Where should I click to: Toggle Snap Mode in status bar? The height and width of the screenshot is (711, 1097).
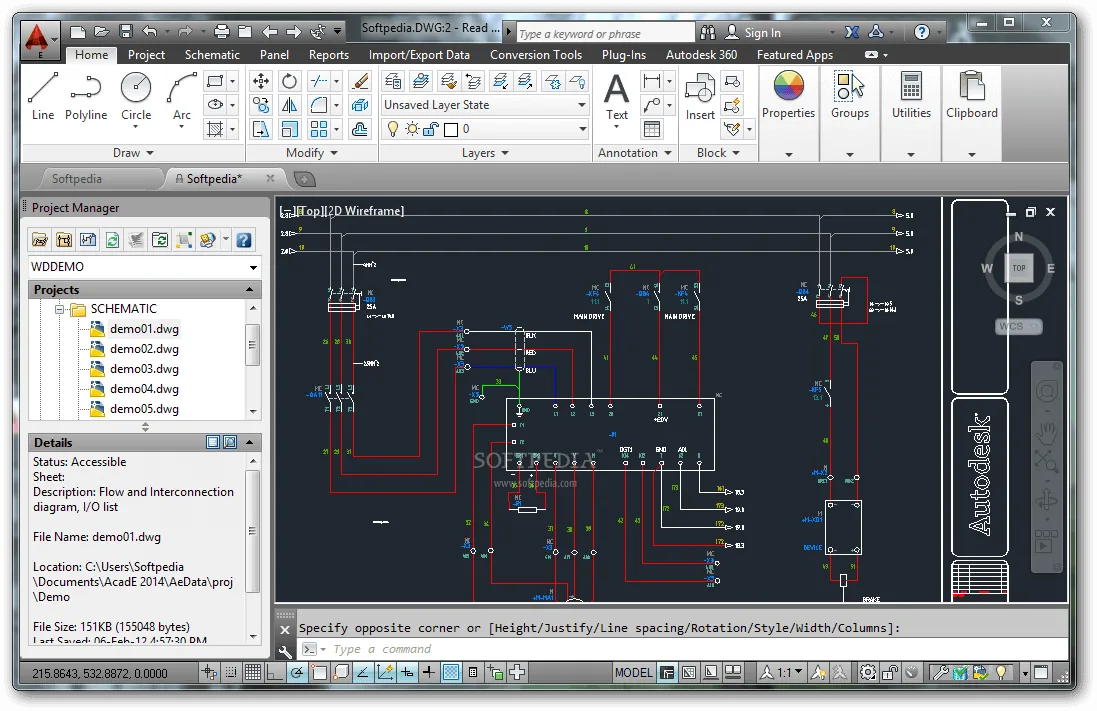[231, 673]
